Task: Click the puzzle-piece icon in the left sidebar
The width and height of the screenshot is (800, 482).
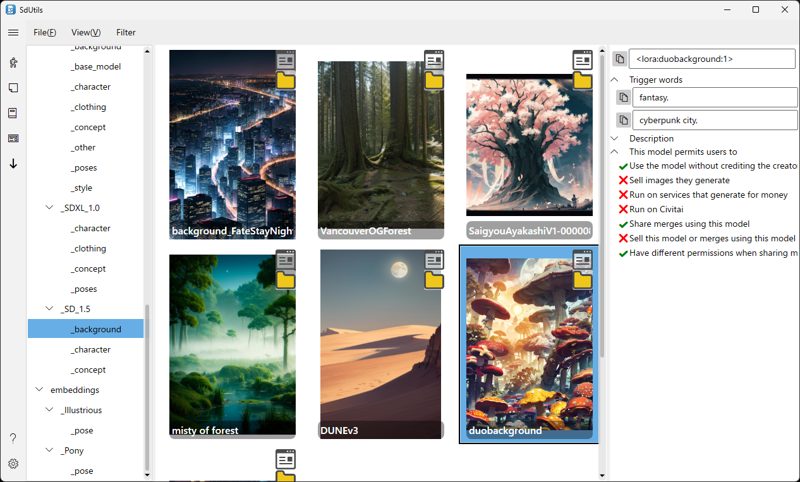Action: coord(13,62)
